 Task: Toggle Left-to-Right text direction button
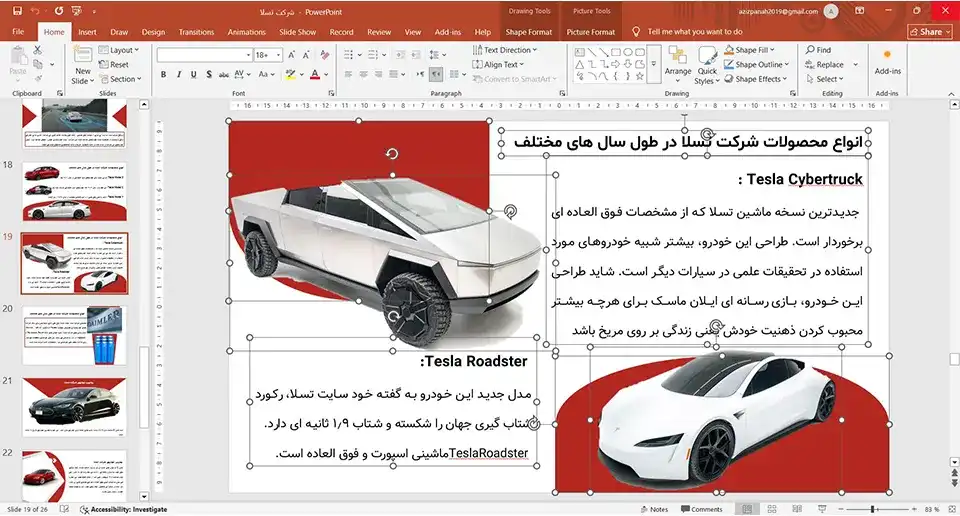[x=421, y=75]
